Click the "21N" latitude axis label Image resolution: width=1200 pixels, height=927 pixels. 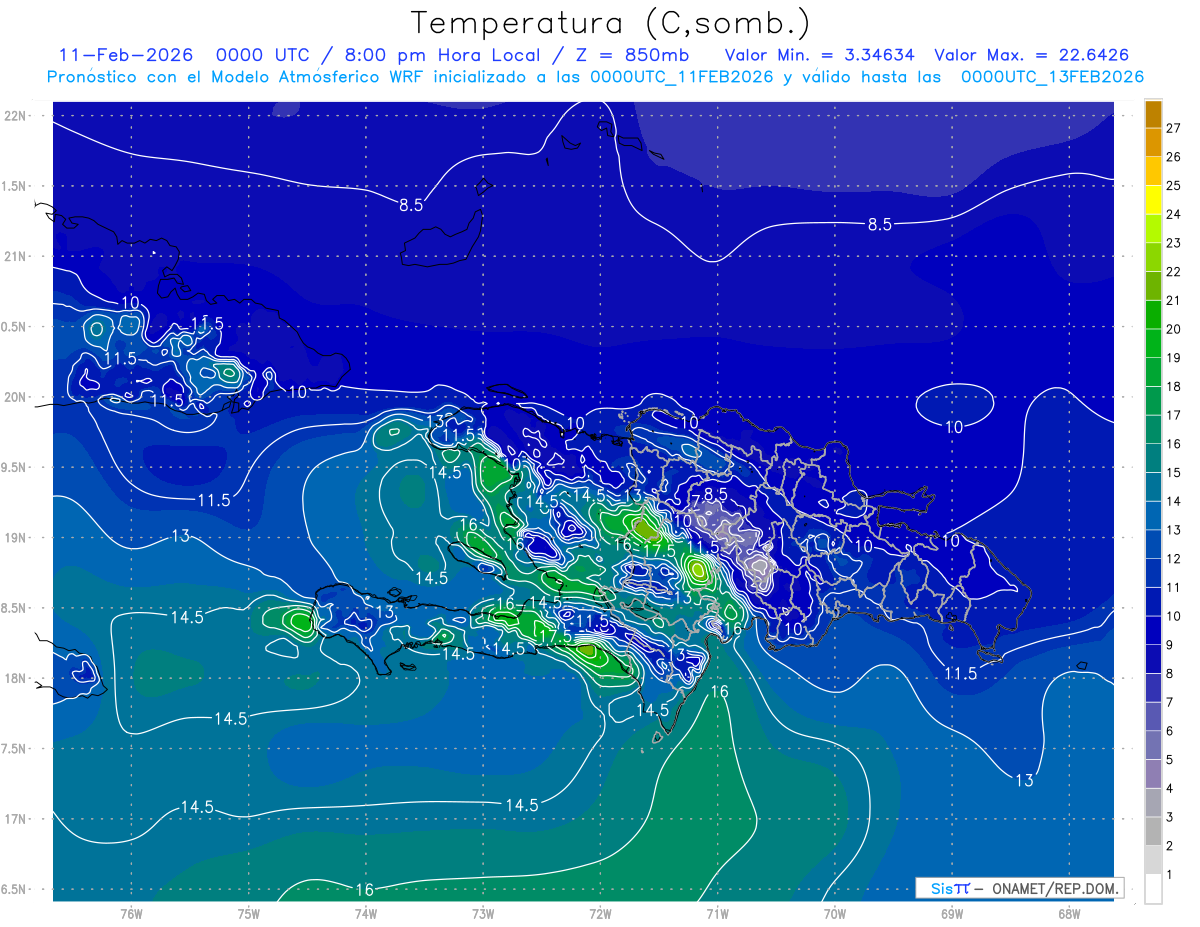click(17, 257)
